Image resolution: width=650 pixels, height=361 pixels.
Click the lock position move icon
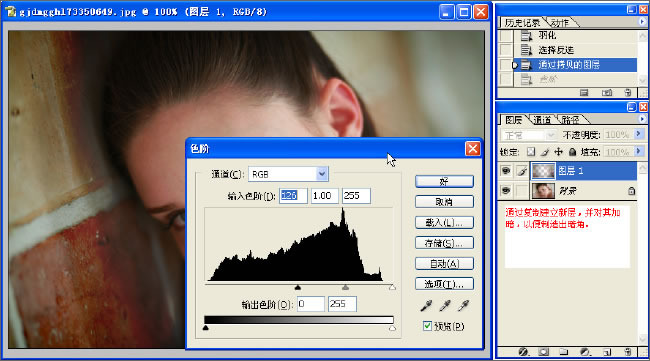pos(558,152)
